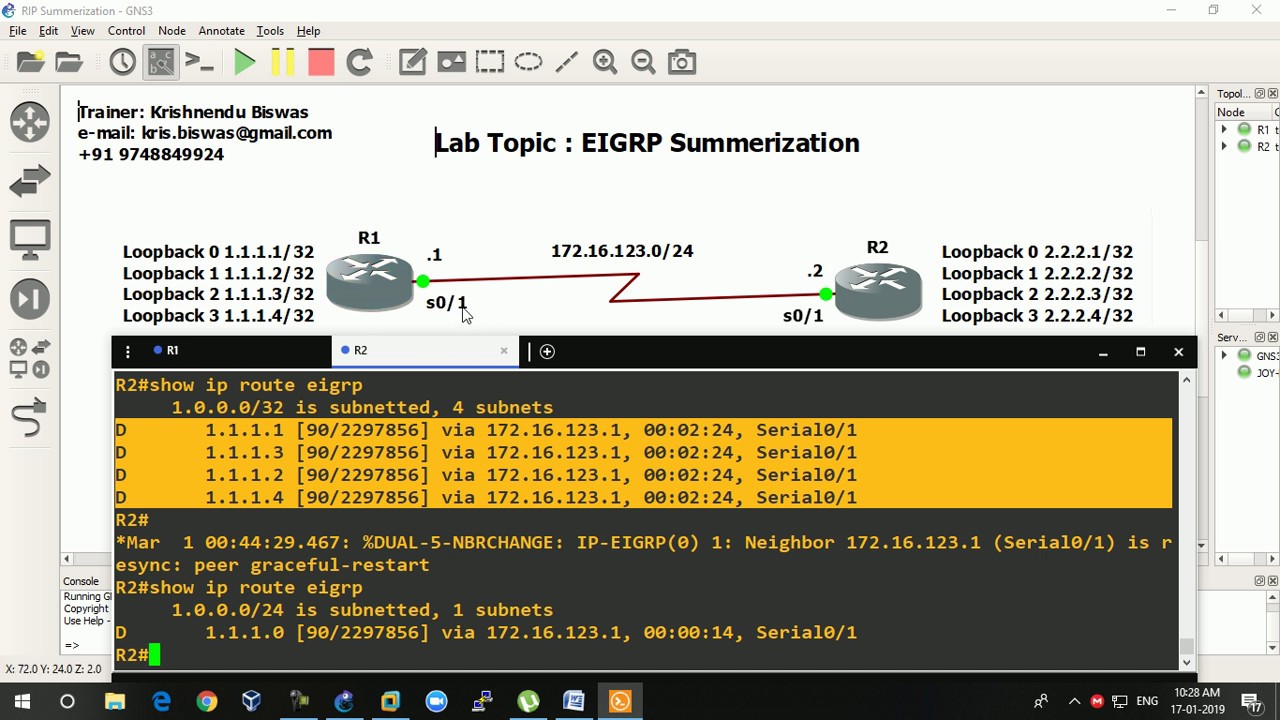The image size is (1280, 720).
Task: Close the R2 terminal tab
Action: click(x=504, y=350)
